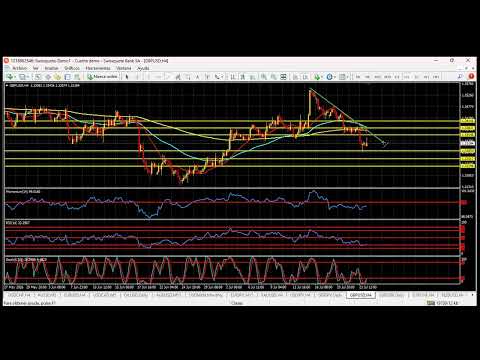Open the Ayuda menu
Image resolution: width=480 pixels, height=360 pixels.
point(143,68)
